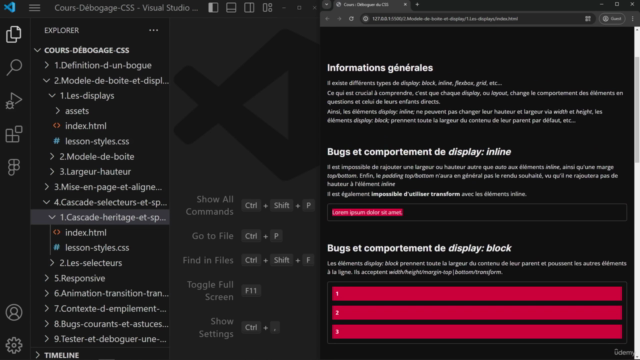
Task: Open the Customize Layout icon
Action: [267, 8]
